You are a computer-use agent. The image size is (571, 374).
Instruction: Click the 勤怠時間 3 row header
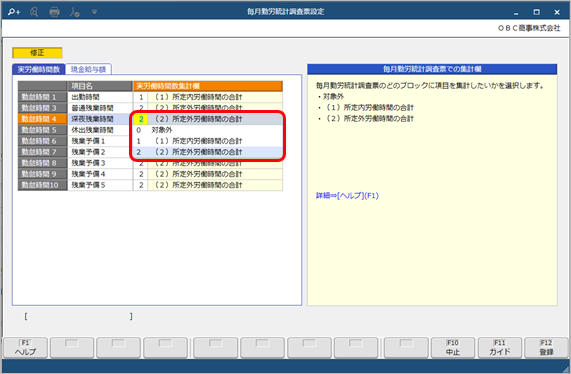42,108
